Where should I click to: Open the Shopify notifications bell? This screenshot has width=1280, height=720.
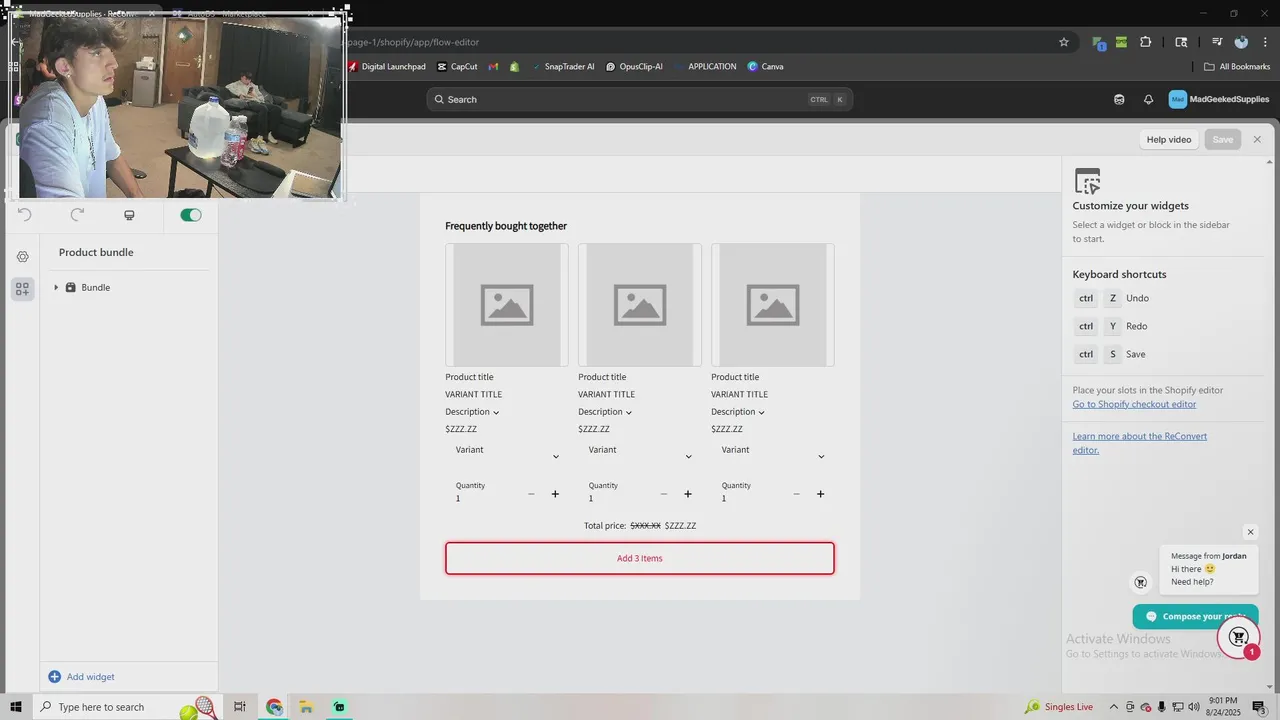1148,100
